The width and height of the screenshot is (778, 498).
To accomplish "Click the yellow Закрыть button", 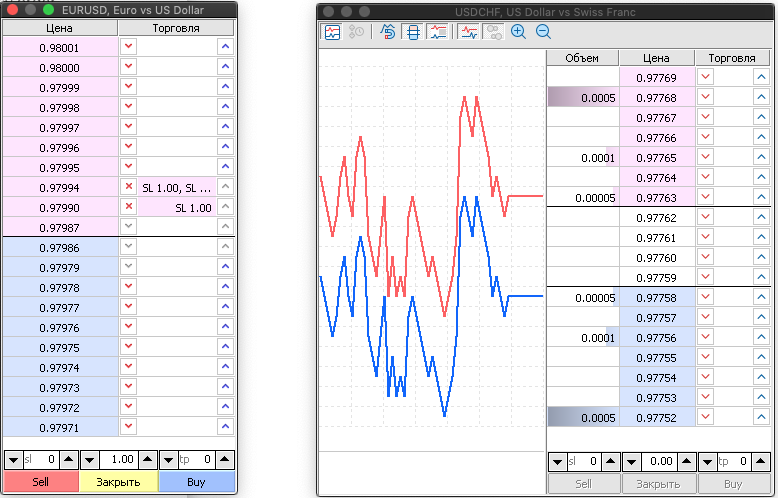I will point(118,482).
